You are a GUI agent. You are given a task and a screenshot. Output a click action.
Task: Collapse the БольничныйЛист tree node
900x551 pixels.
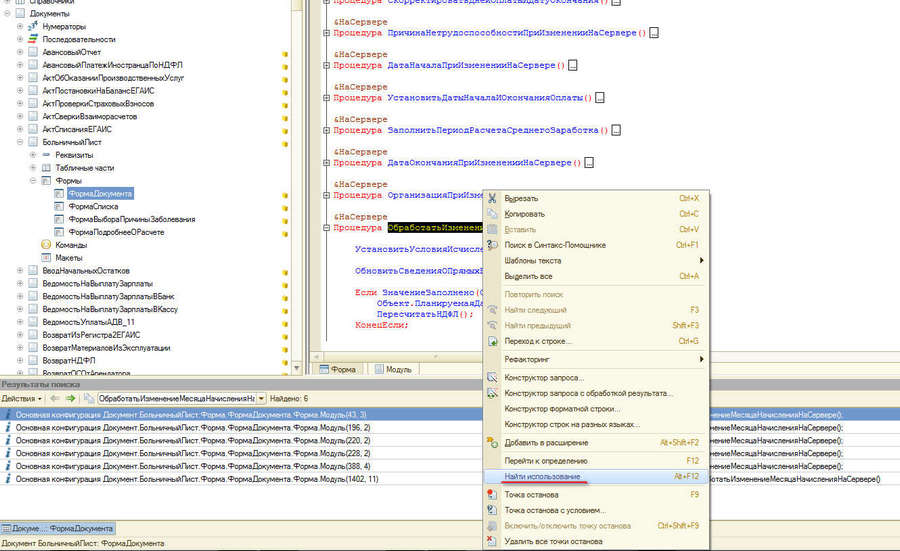(x=19, y=143)
